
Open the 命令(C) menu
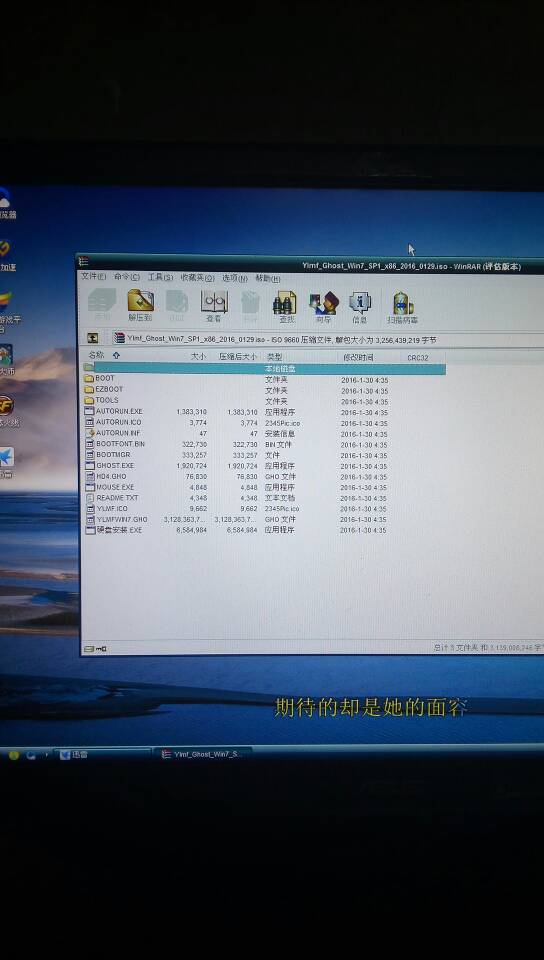127,277
